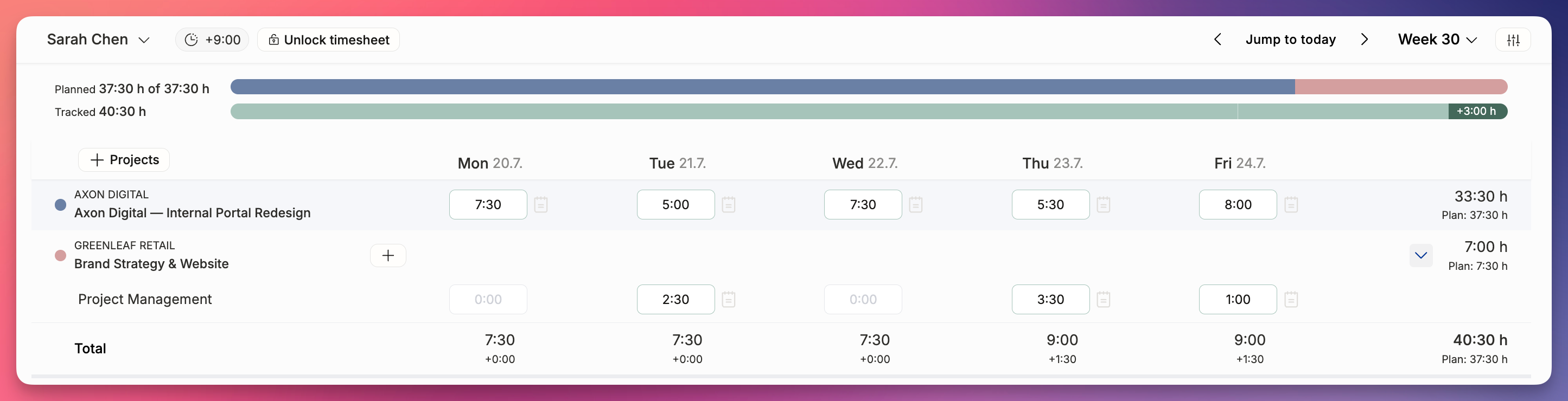This screenshot has height=401, width=1568.
Task: Open the Sarah Chen user dropdown
Action: coord(98,40)
